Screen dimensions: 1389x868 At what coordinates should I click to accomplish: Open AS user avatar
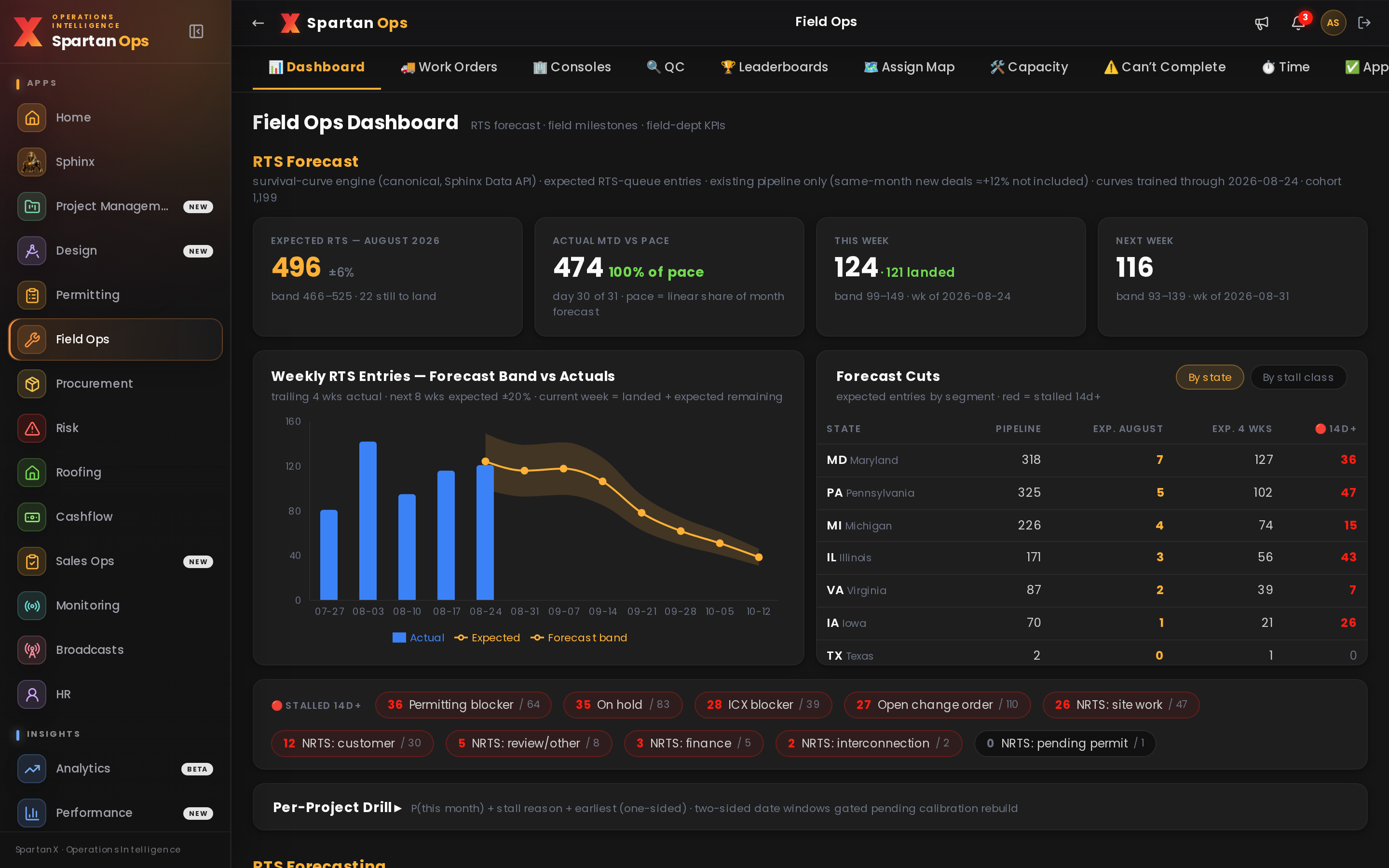pos(1333,23)
